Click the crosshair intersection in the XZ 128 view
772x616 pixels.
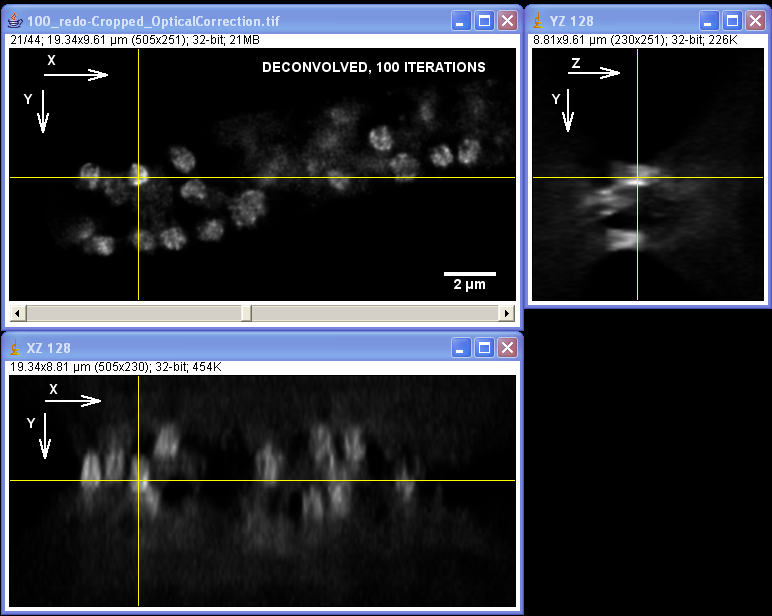[138, 480]
